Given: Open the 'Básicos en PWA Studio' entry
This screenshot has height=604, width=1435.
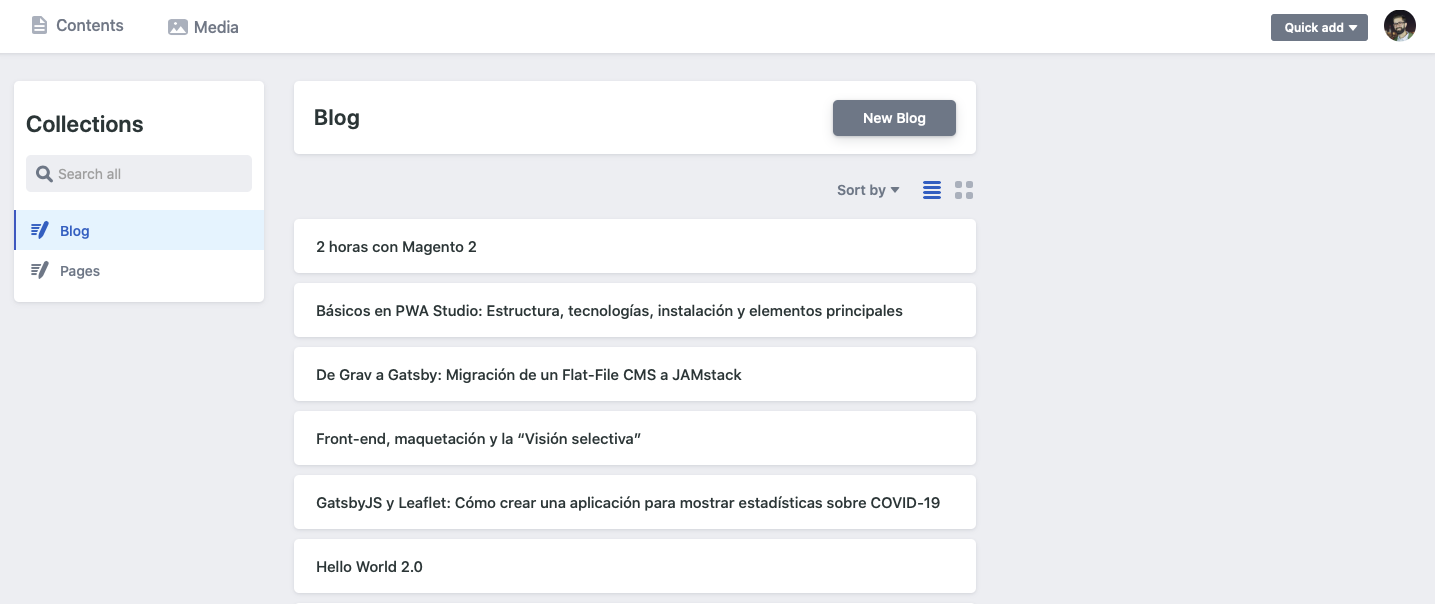Looking at the screenshot, I should pyautogui.click(x=635, y=310).
